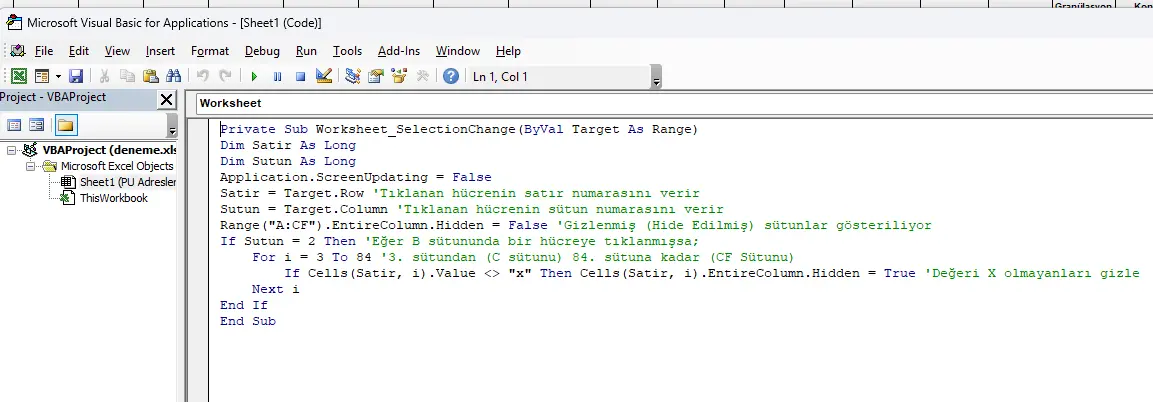Click the View Object icon in Project pane
1153x402 pixels.
coord(36,125)
